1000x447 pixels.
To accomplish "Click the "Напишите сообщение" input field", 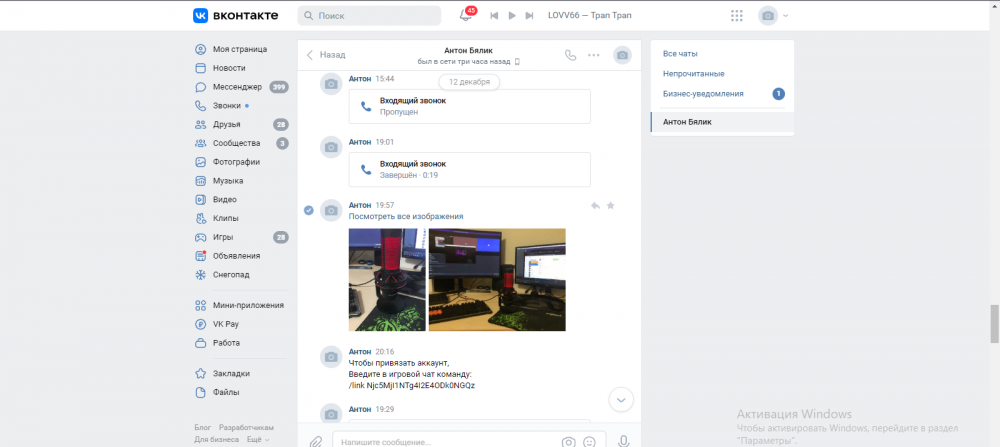I will (446, 441).
